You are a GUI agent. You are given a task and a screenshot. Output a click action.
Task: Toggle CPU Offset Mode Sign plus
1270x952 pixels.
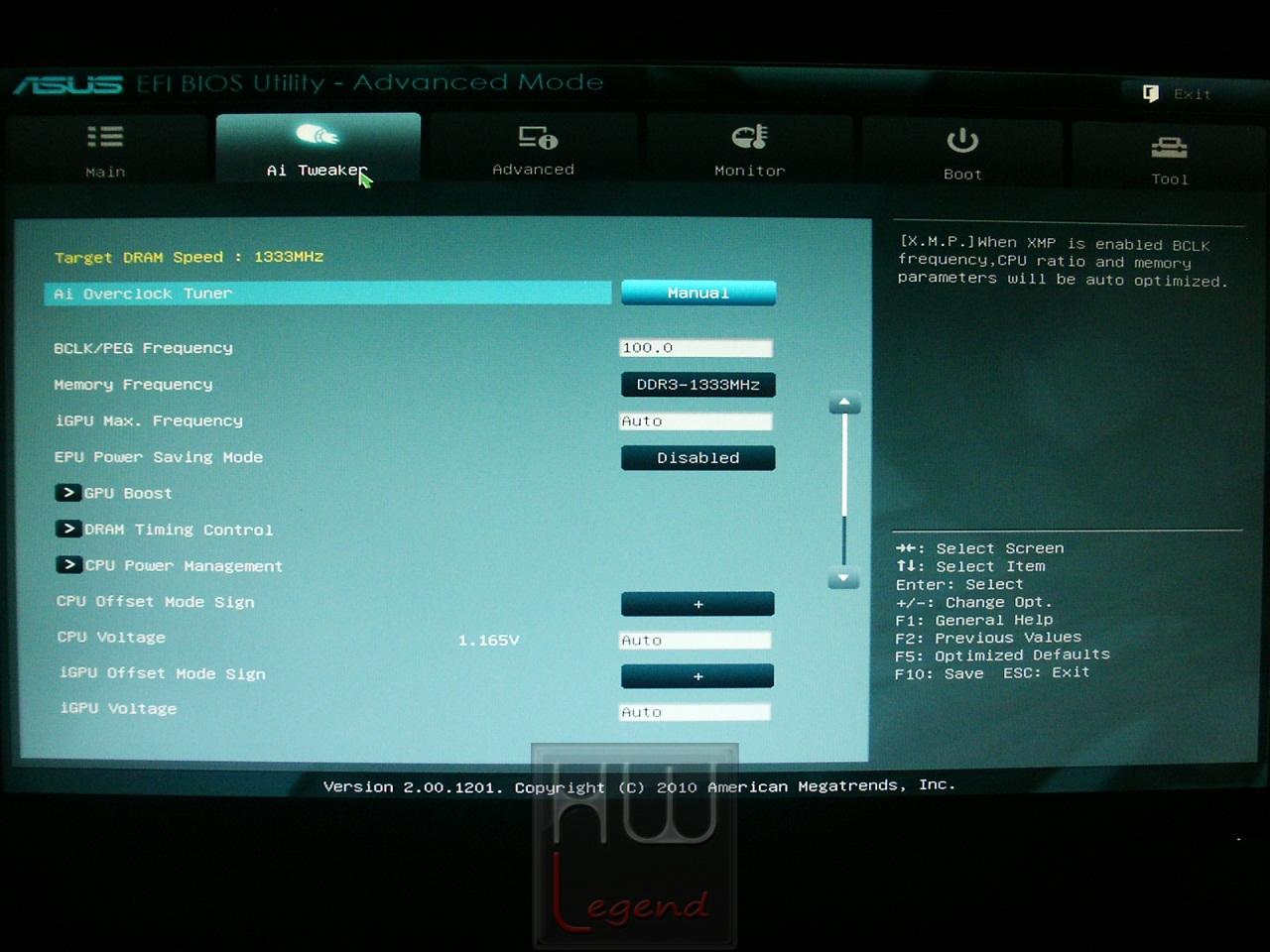(x=698, y=604)
